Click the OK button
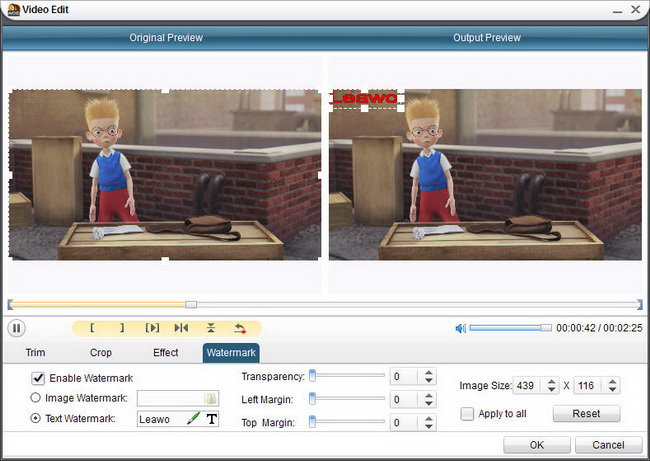 click(x=537, y=445)
